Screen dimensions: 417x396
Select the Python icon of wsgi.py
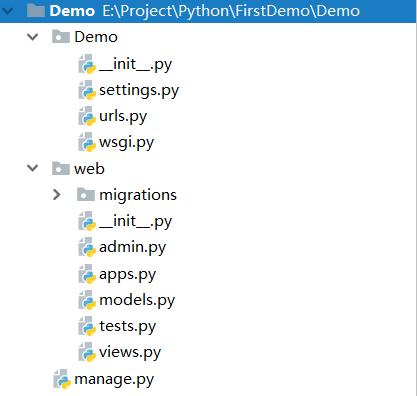pyautogui.click(x=87, y=142)
